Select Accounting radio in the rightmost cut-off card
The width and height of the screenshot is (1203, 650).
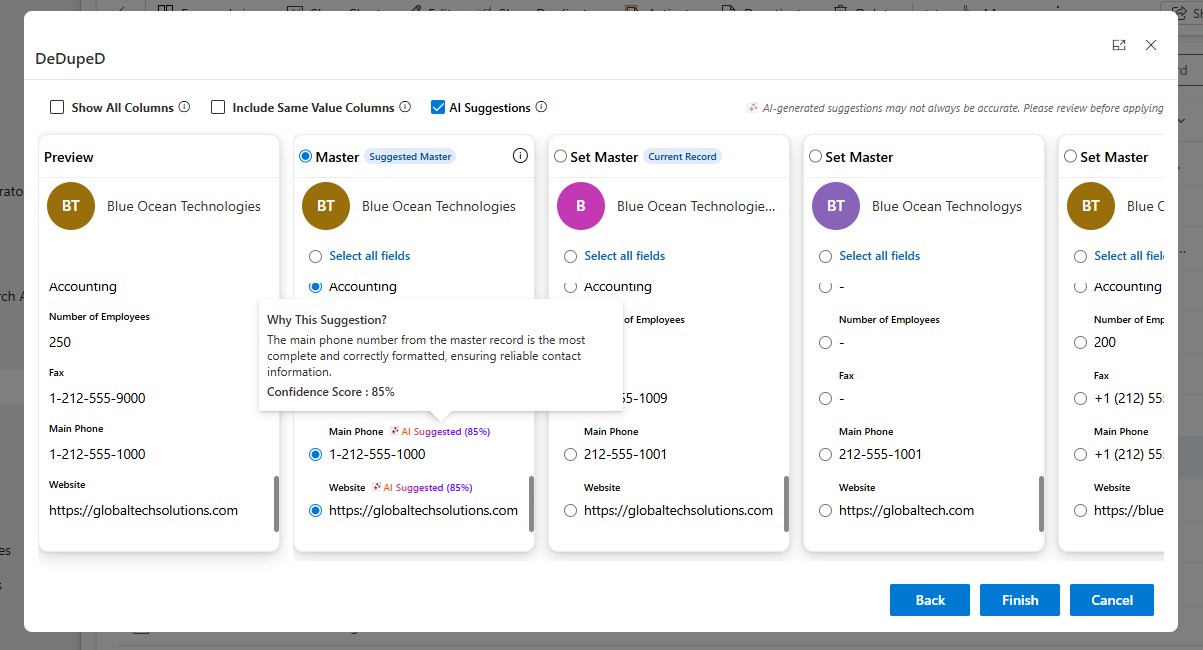pos(1080,286)
